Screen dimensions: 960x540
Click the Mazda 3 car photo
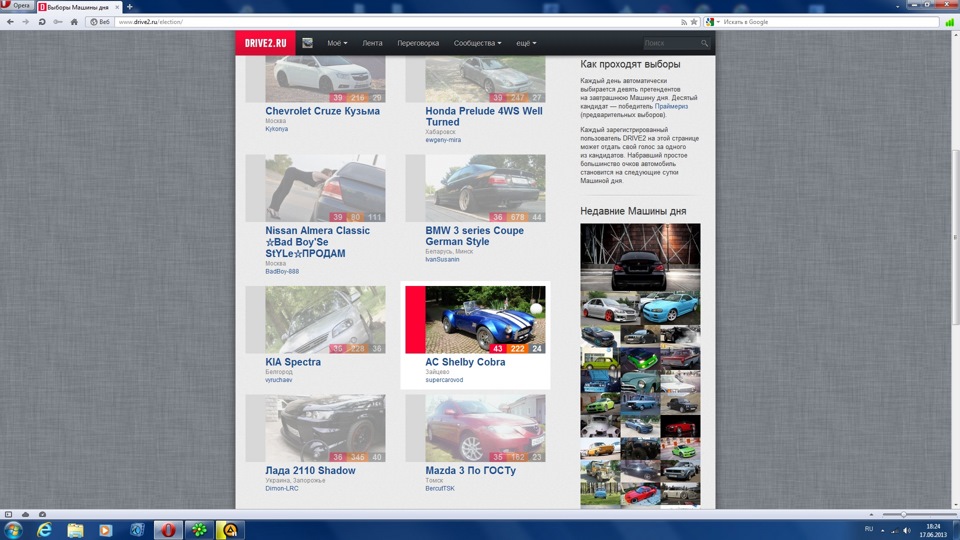point(485,428)
